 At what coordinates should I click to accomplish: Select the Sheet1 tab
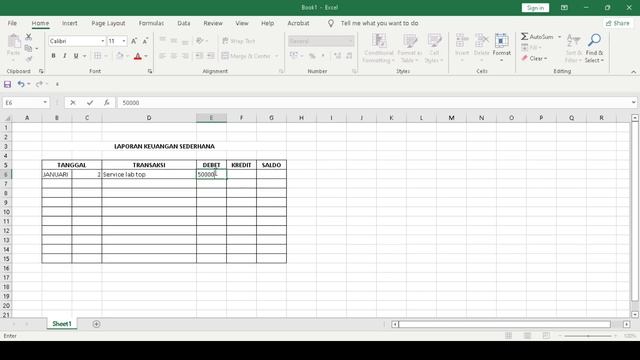point(62,324)
